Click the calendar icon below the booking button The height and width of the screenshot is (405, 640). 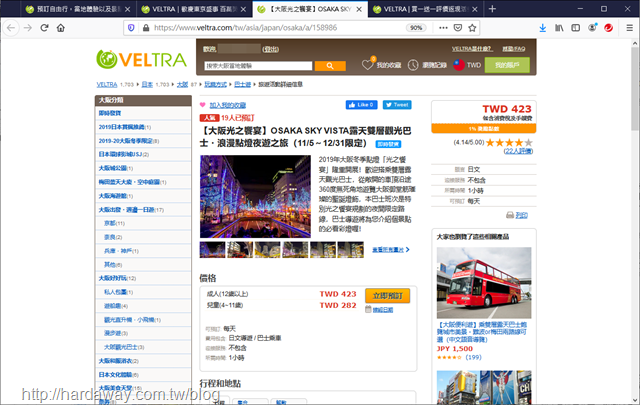click(x=368, y=309)
